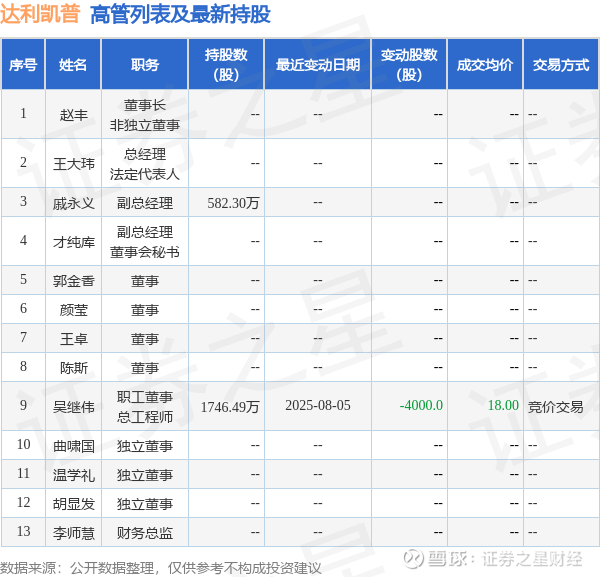Image resolution: width=600 pixels, height=577 pixels.
Task: Click the 持股数(股) column header
Action: [x=226, y=64]
